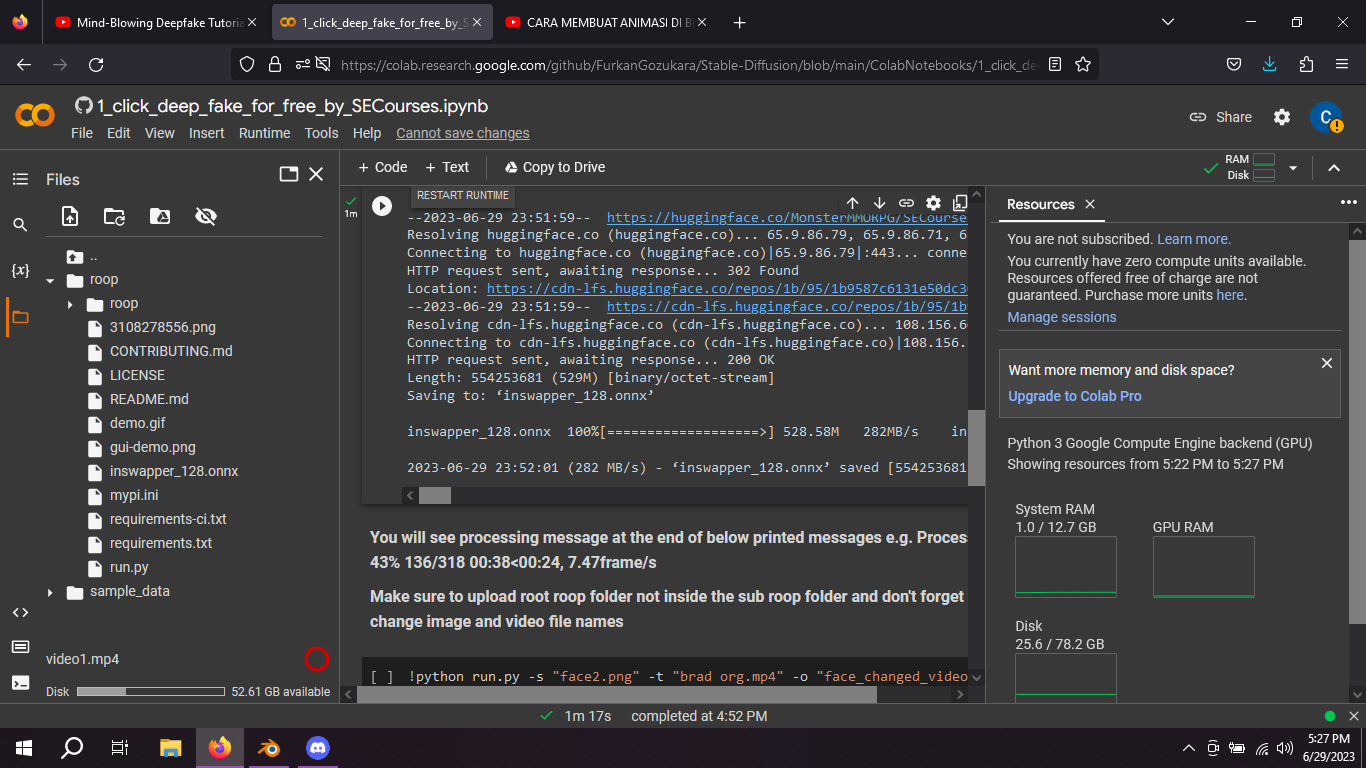1366x768 pixels.
Task: Open the cell link icon in the toolbar
Action: coord(907,203)
